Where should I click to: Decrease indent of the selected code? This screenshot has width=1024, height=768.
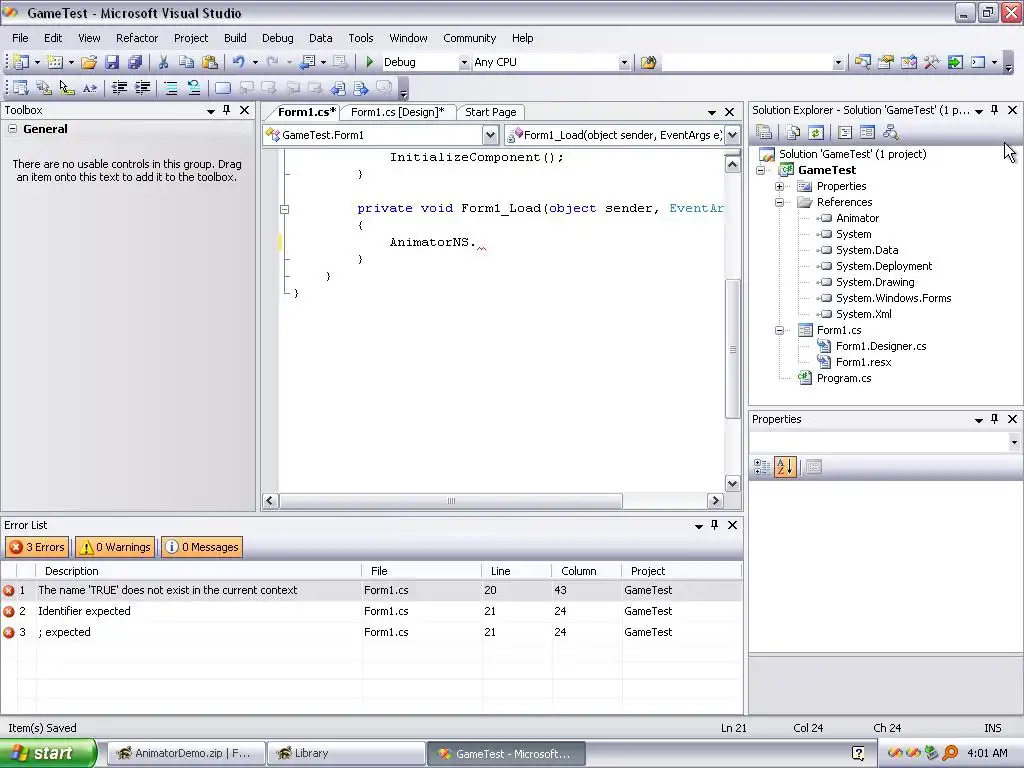pyautogui.click(x=119, y=88)
